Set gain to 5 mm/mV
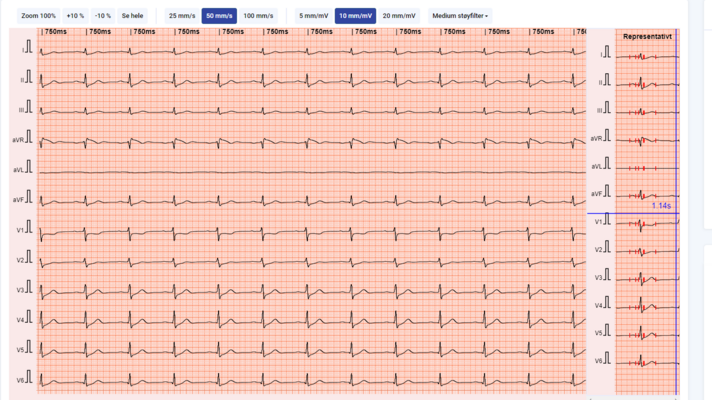 (313, 16)
